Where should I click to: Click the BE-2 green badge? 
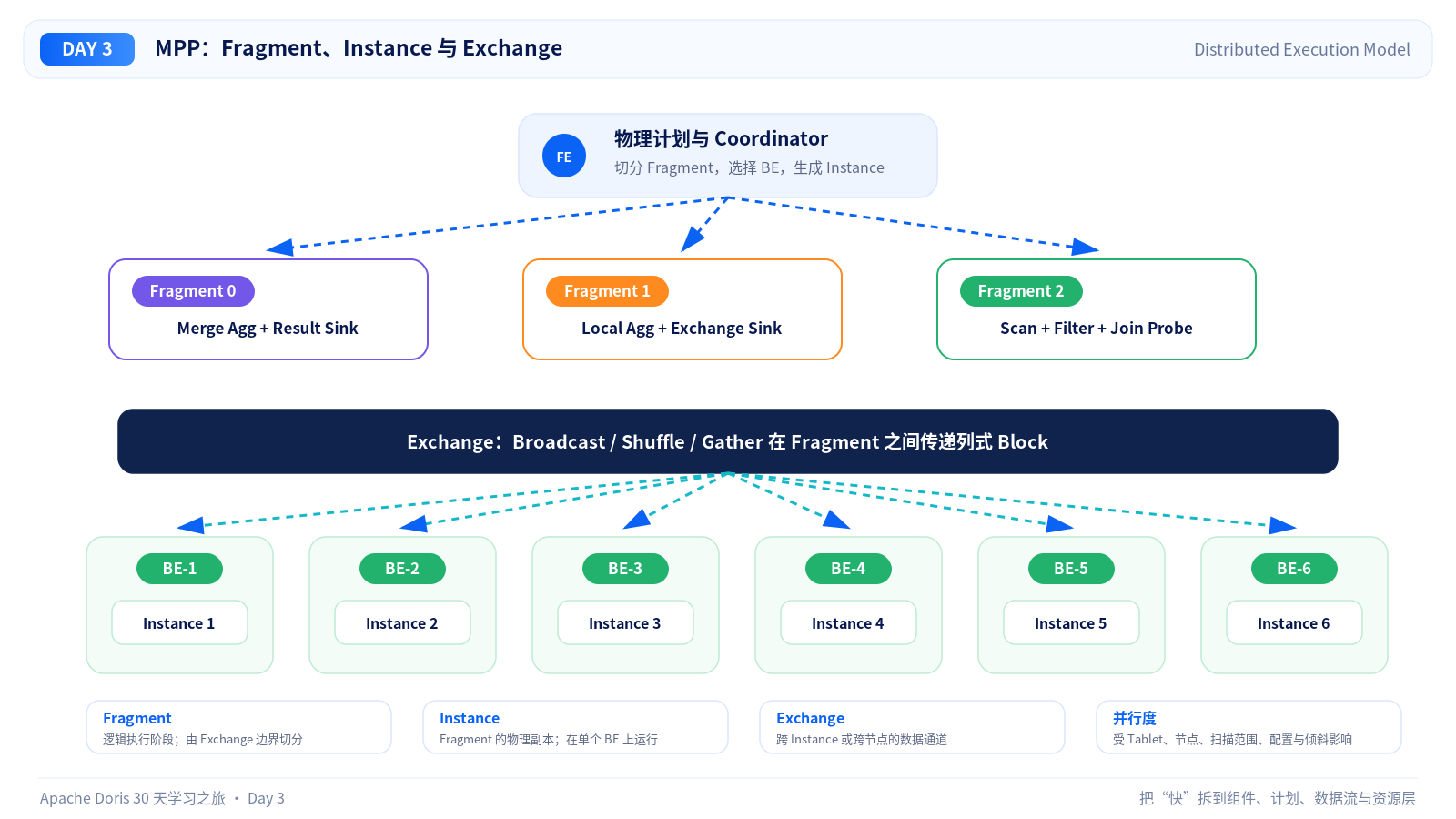402,569
